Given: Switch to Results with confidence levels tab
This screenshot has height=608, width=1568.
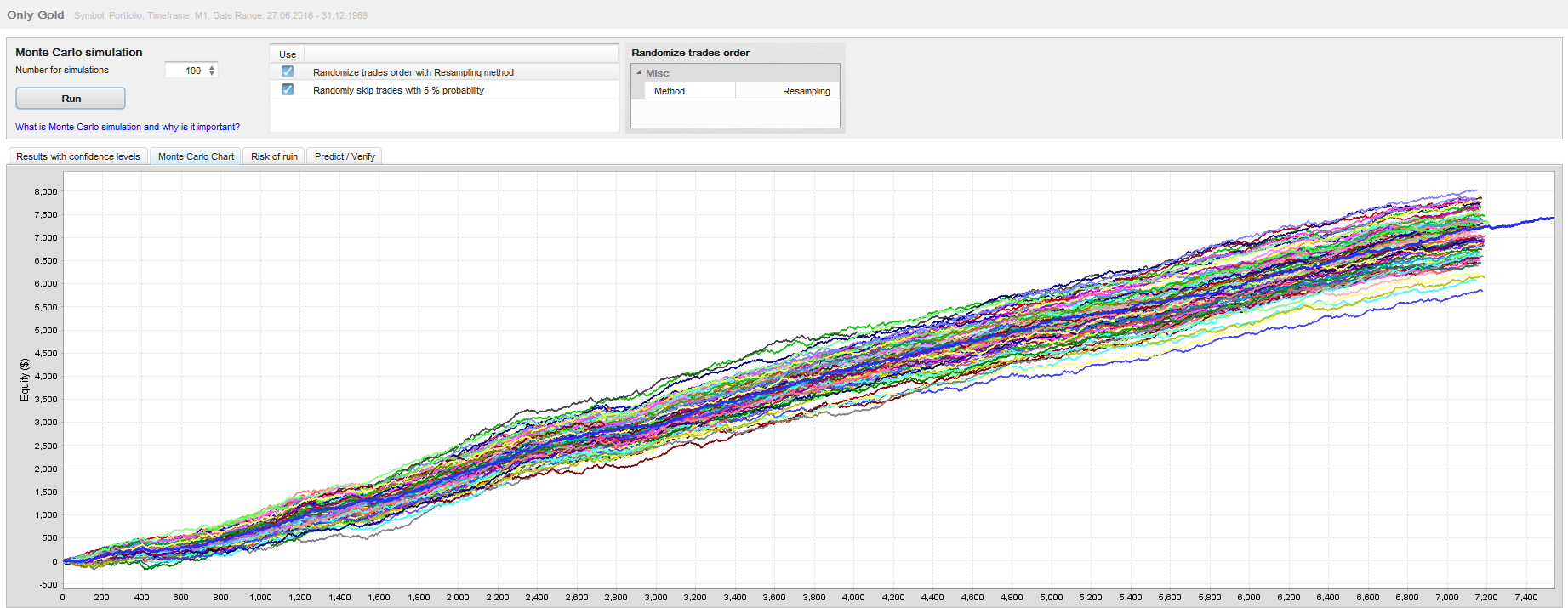Looking at the screenshot, I should point(78,156).
